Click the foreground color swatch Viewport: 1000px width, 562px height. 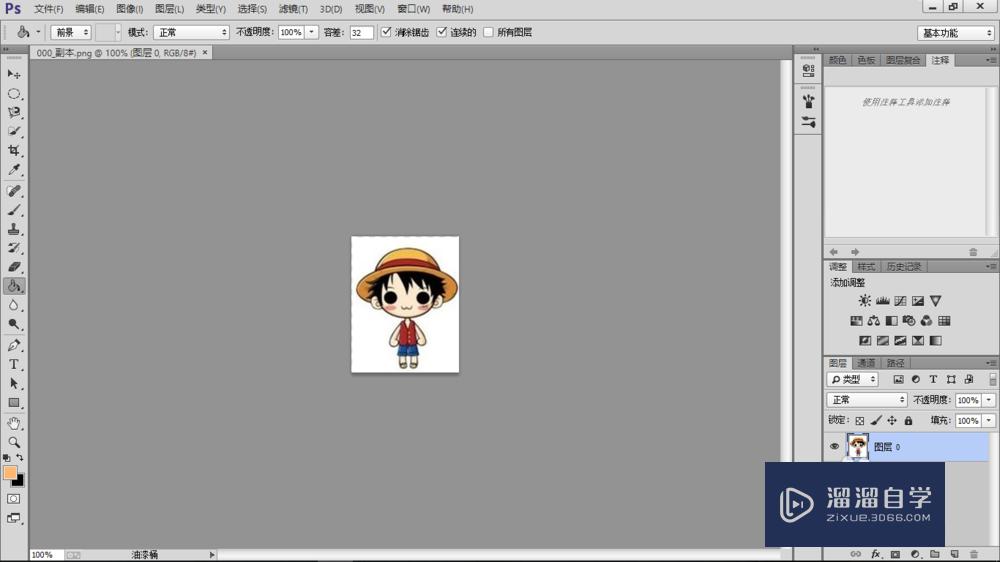click(x=10, y=472)
